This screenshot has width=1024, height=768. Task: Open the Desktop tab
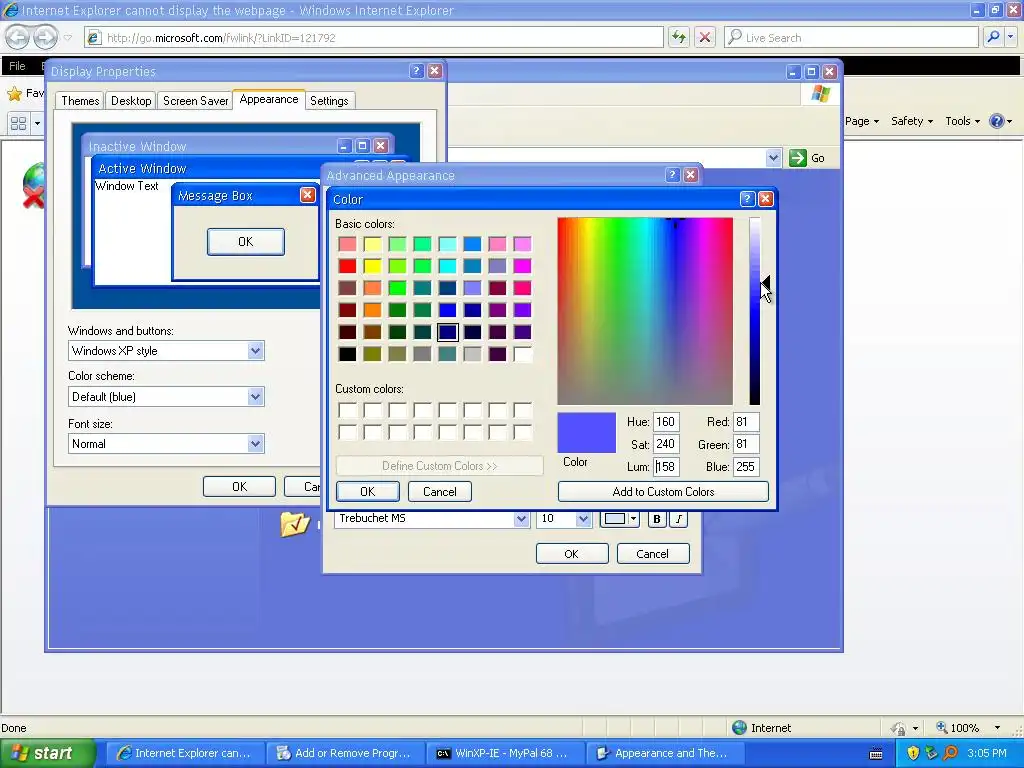click(x=131, y=101)
